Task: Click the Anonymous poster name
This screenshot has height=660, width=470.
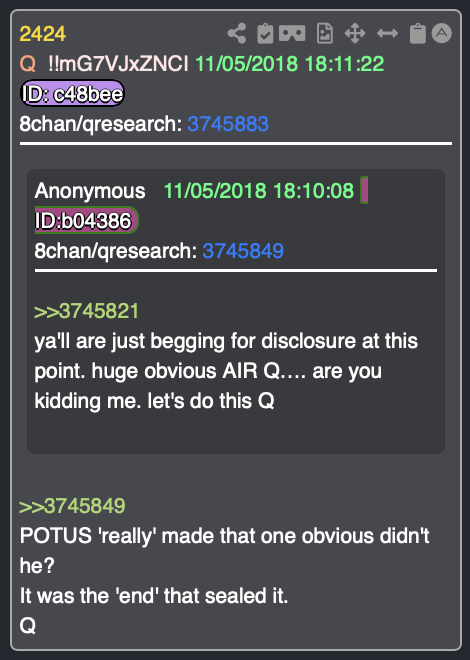Action: click(90, 191)
